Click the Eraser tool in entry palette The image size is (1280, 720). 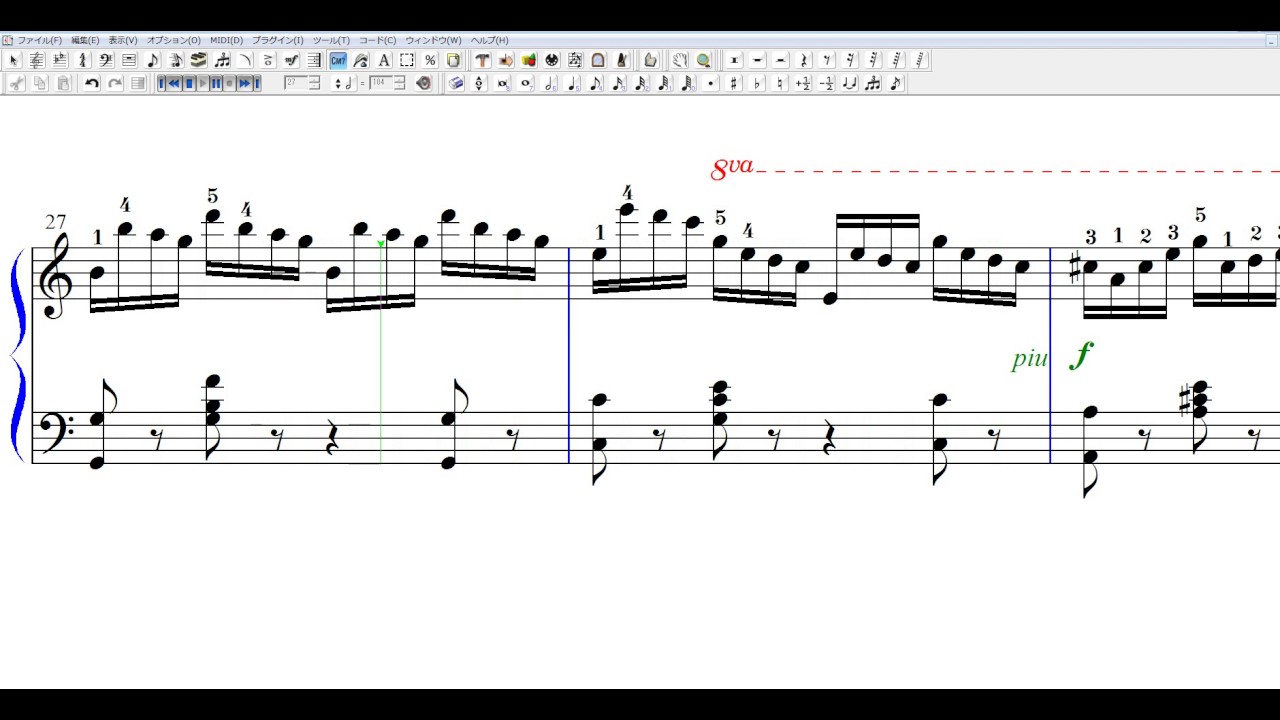[x=456, y=83]
